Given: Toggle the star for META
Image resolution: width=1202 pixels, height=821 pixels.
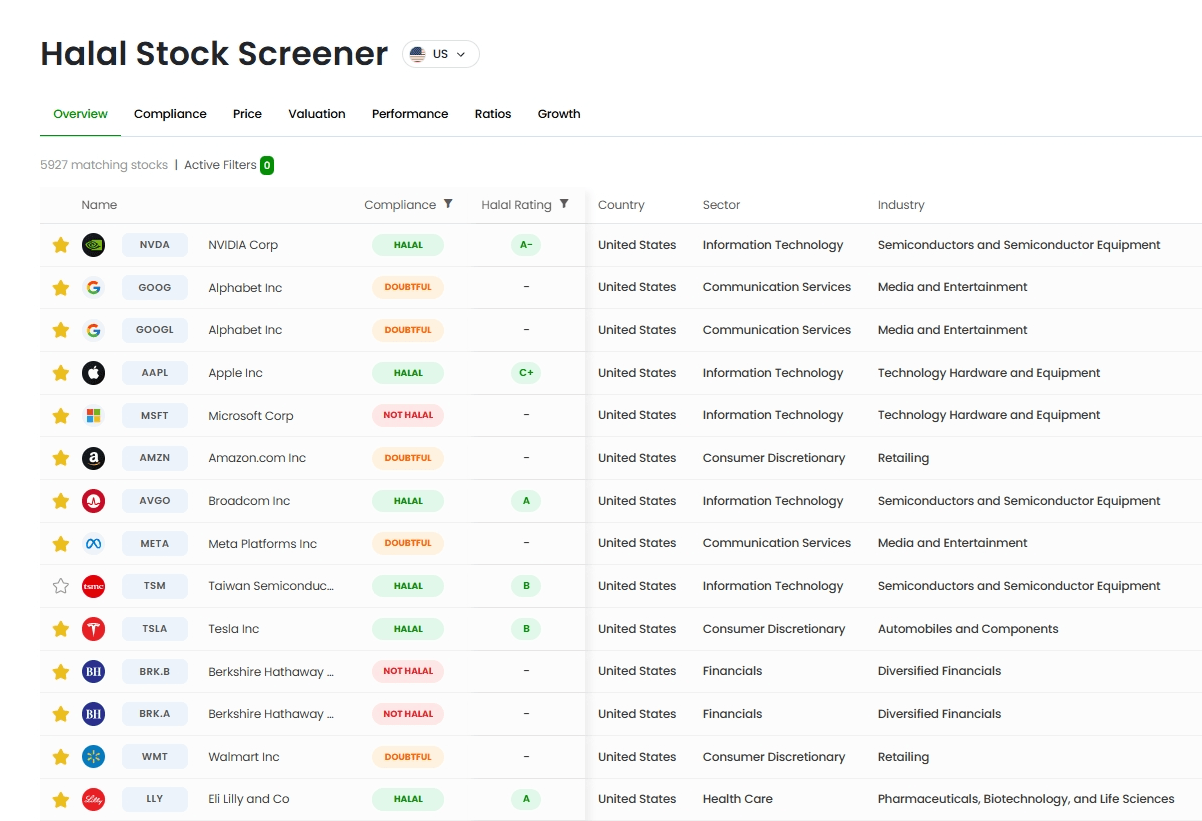Looking at the screenshot, I should coord(61,544).
